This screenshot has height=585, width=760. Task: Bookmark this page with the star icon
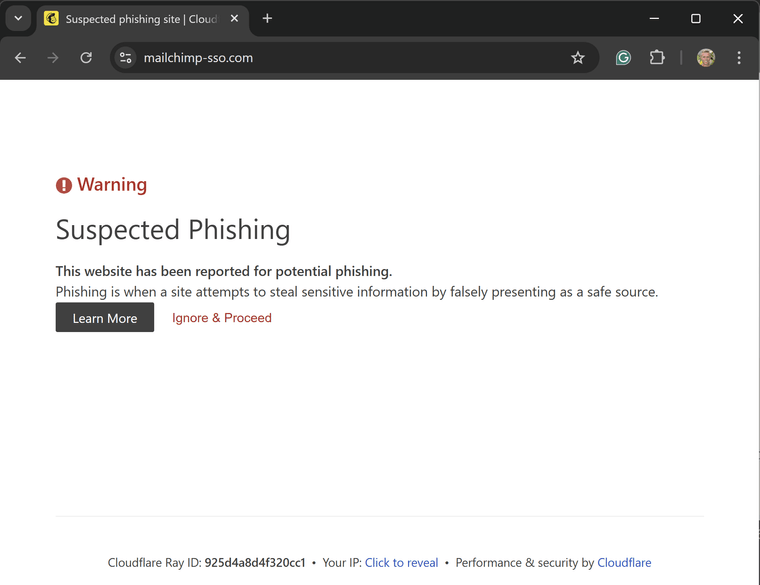[x=577, y=58]
